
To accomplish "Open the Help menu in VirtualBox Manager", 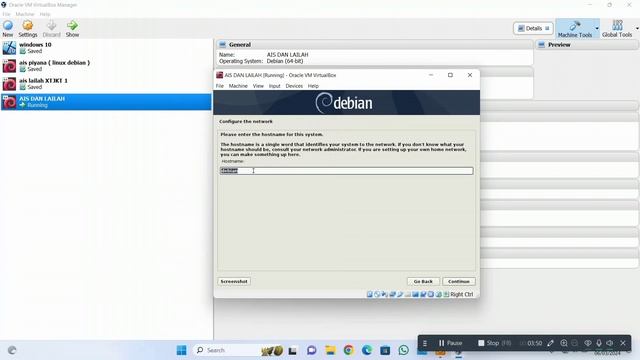I will (x=45, y=14).
